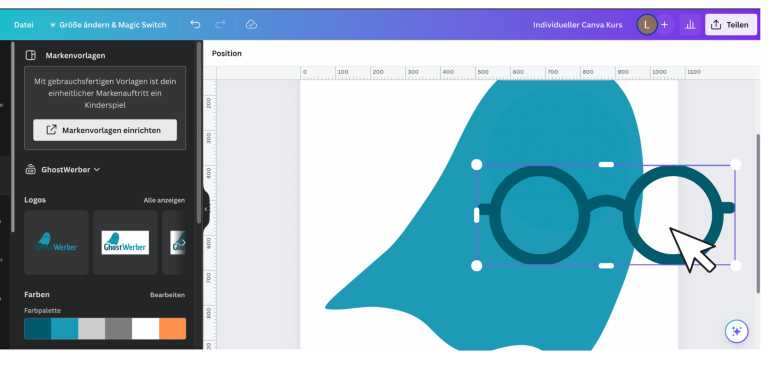Screen dimensions: 768x384
Task: Click the redo arrow icon
Action: pyautogui.click(x=220, y=24)
